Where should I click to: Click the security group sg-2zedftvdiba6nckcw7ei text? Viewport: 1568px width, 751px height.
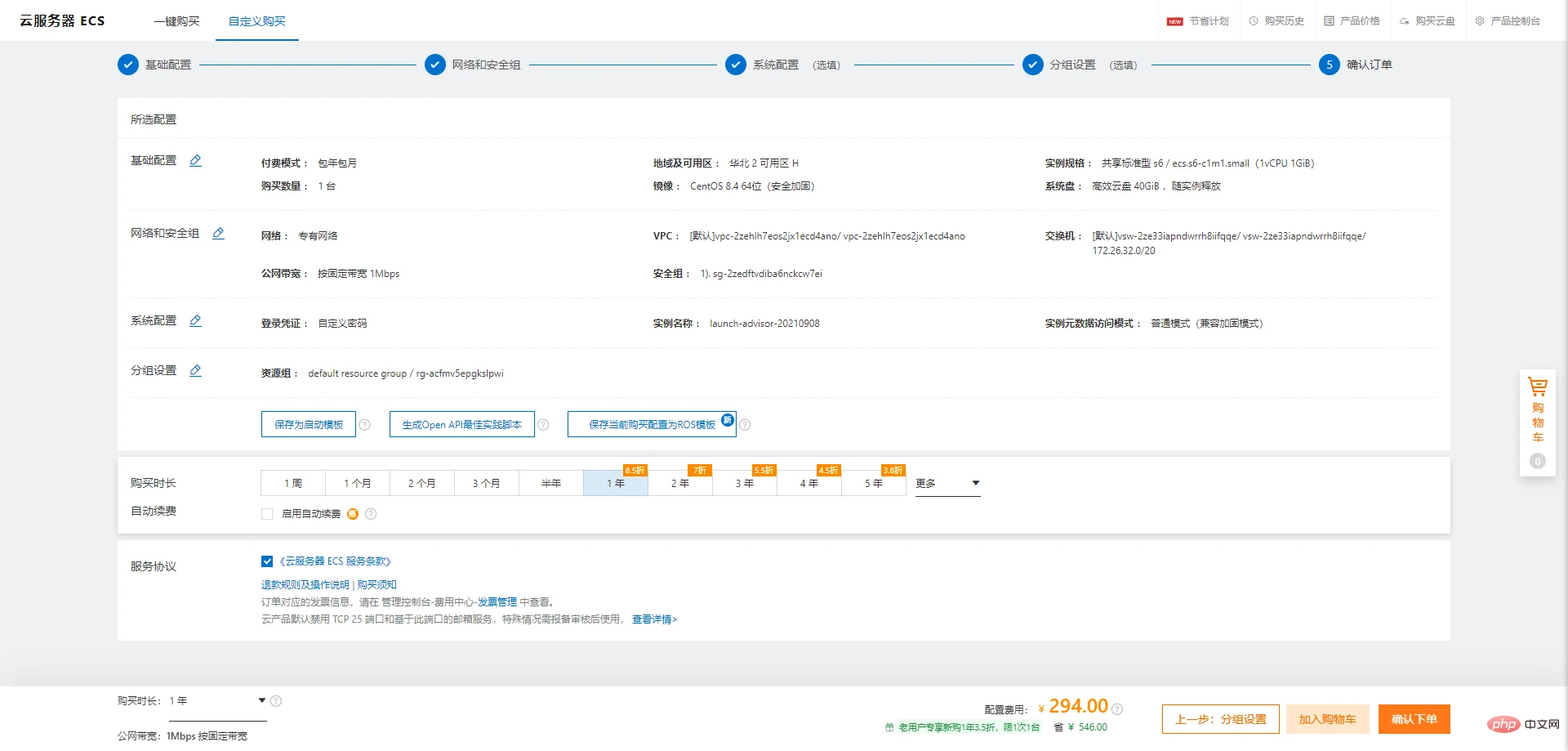pos(768,274)
